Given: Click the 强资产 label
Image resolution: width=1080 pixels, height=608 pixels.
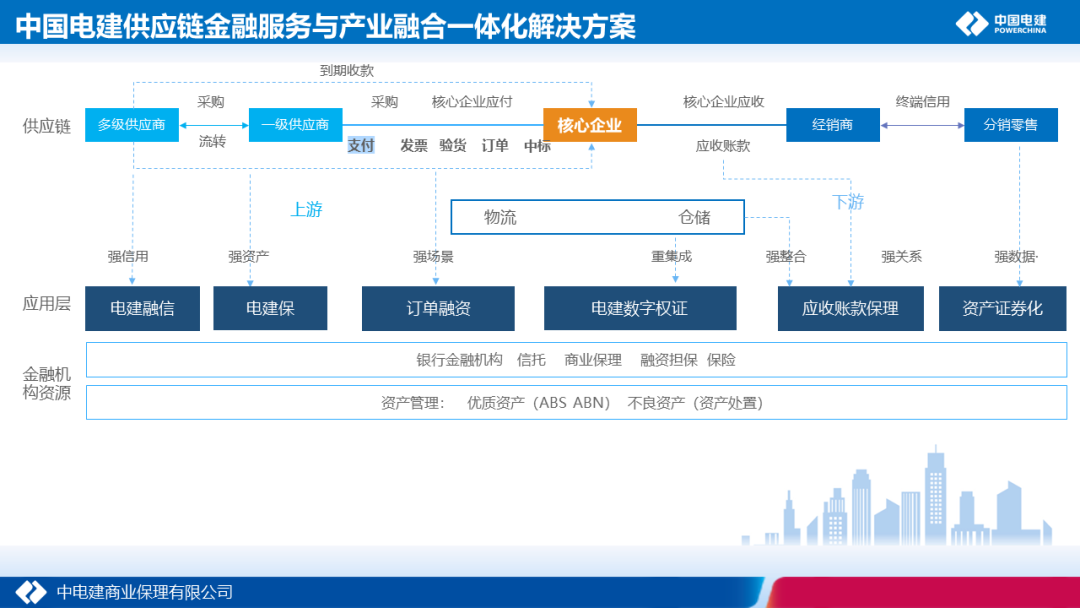Looking at the screenshot, I should pos(249,257).
